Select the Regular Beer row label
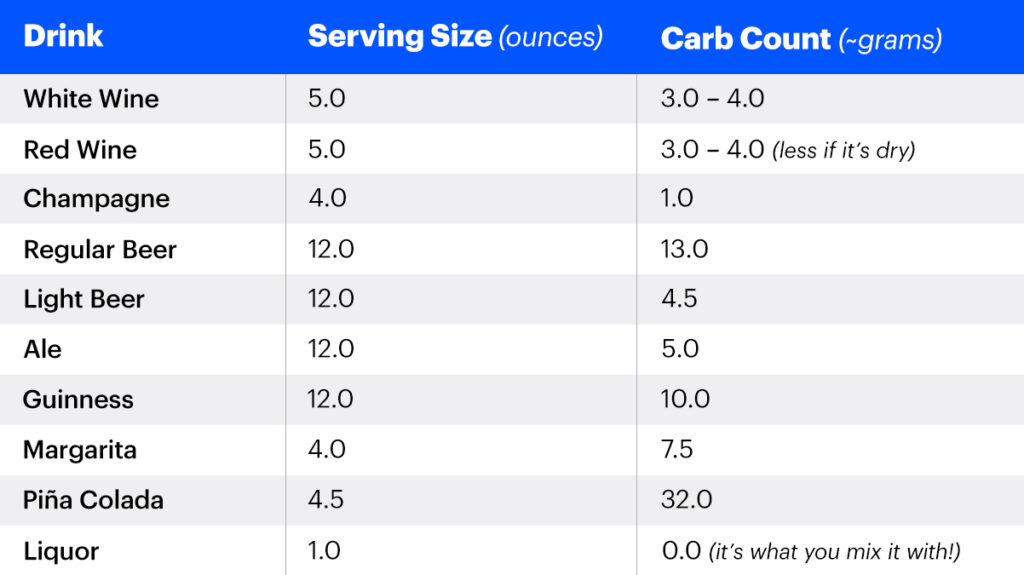The width and height of the screenshot is (1024, 575). (100, 249)
